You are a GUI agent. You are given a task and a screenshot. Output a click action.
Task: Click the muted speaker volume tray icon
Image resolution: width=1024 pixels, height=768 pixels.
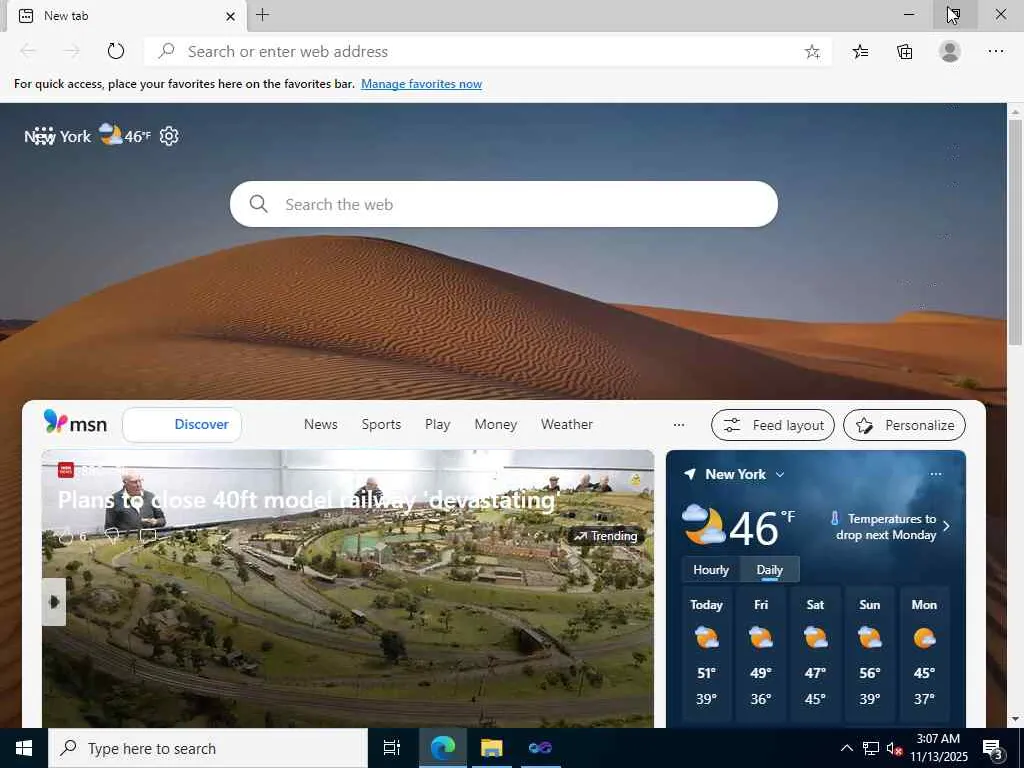tap(894, 749)
